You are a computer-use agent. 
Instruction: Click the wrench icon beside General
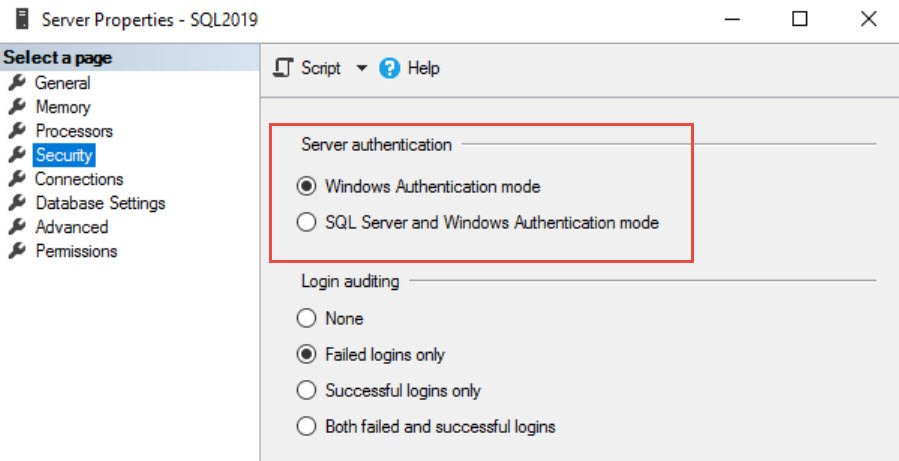pos(17,83)
